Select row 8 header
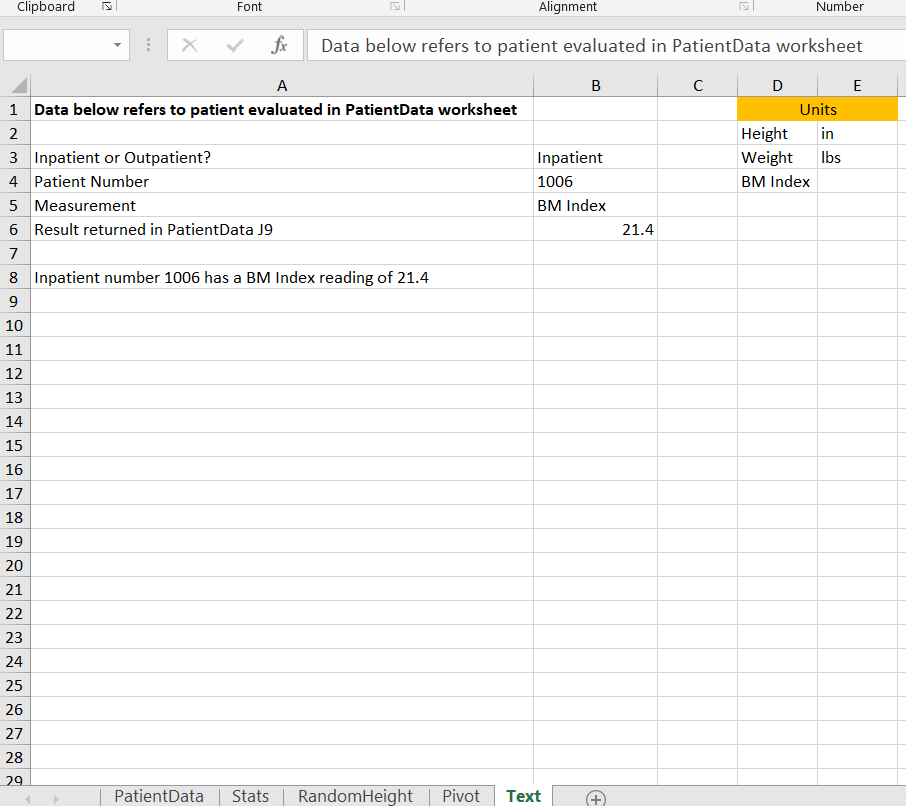Viewport: 906px width, 806px height. [x=14, y=277]
